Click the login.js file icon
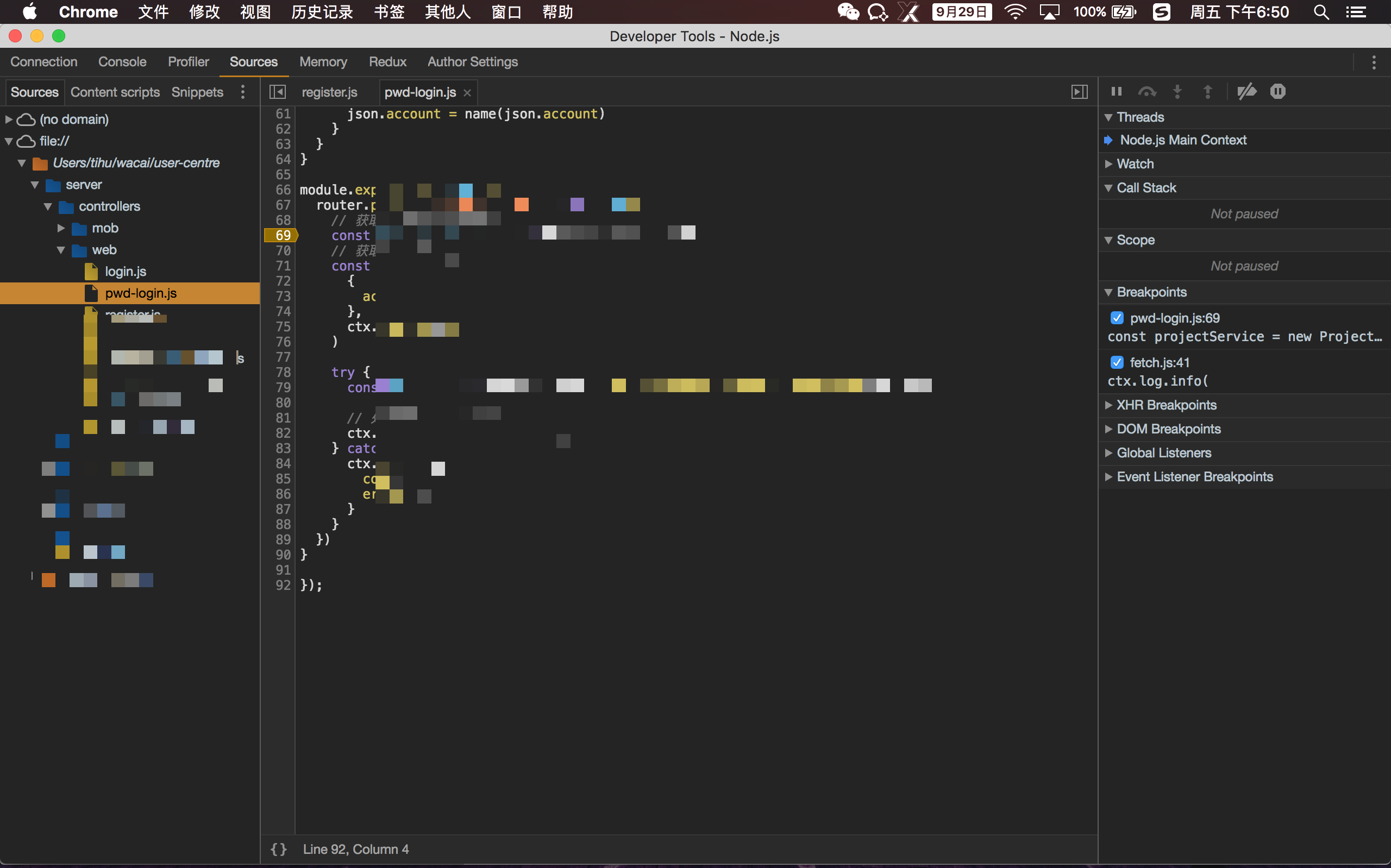The image size is (1391, 868). coord(91,272)
